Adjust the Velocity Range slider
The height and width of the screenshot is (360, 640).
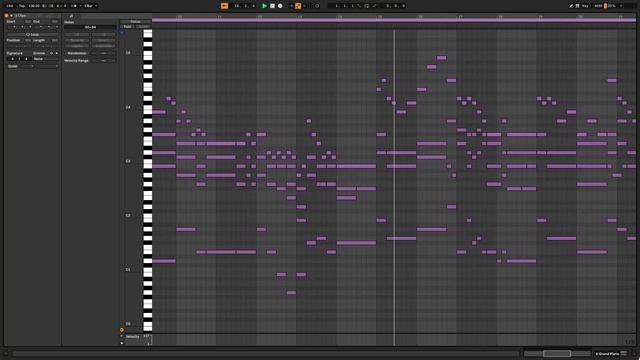(x=104, y=60)
